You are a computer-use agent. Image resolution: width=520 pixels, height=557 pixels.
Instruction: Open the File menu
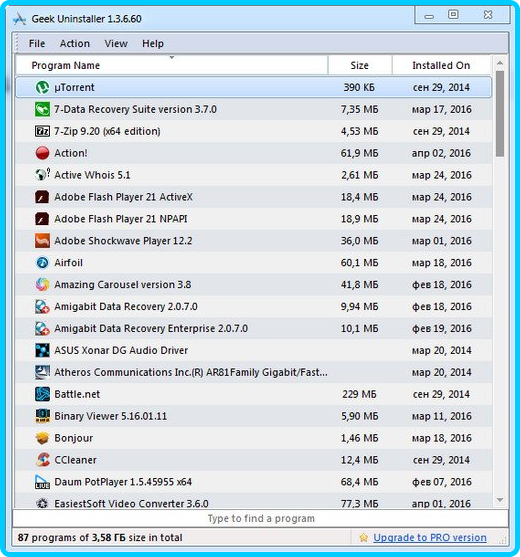point(37,44)
